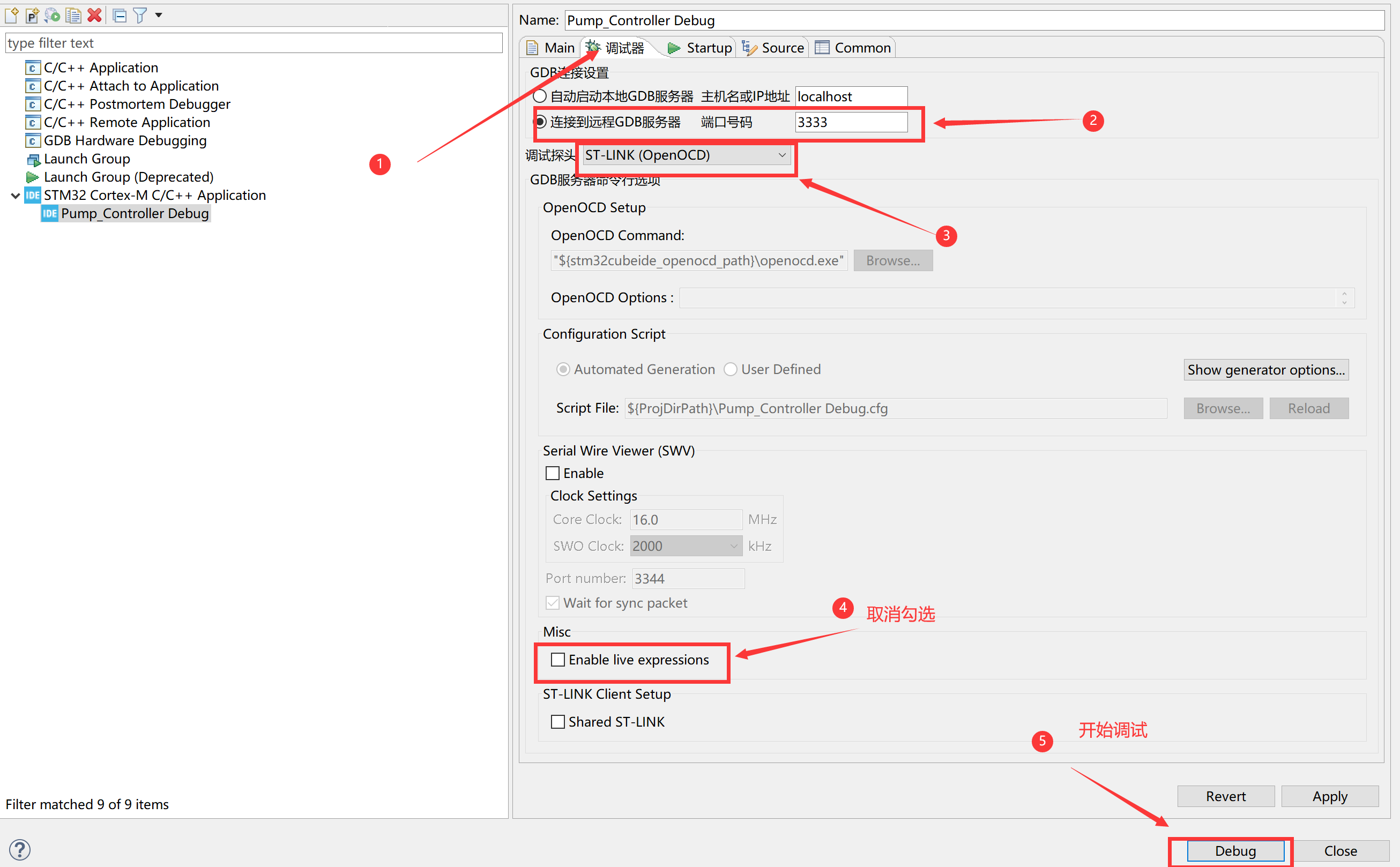
Task: Check Enable live expressions checkbox
Action: 557,660
